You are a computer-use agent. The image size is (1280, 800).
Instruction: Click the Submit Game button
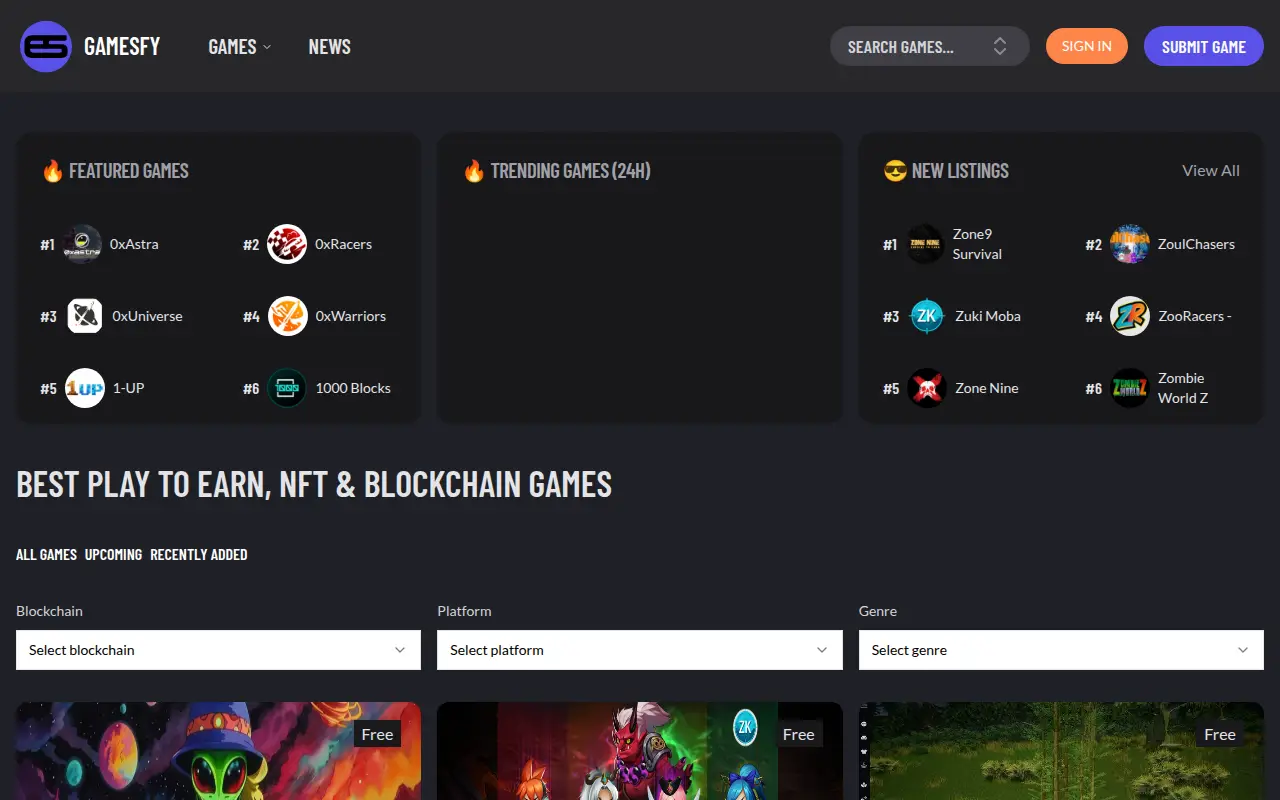click(1204, 46)
